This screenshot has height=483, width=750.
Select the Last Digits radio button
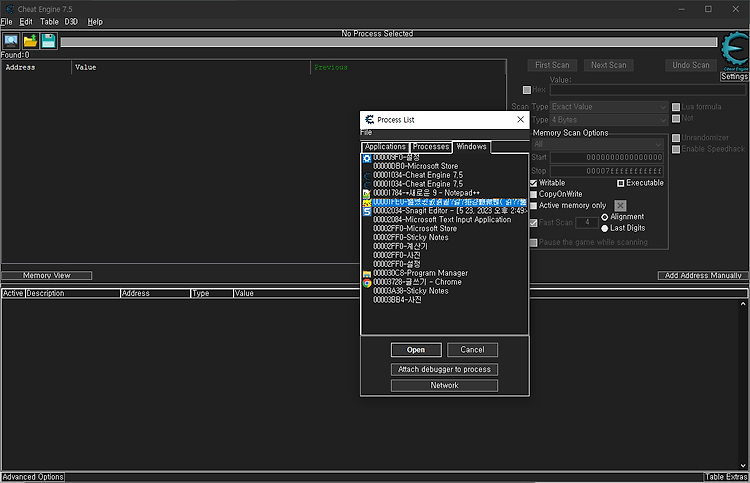pos(605,229)
